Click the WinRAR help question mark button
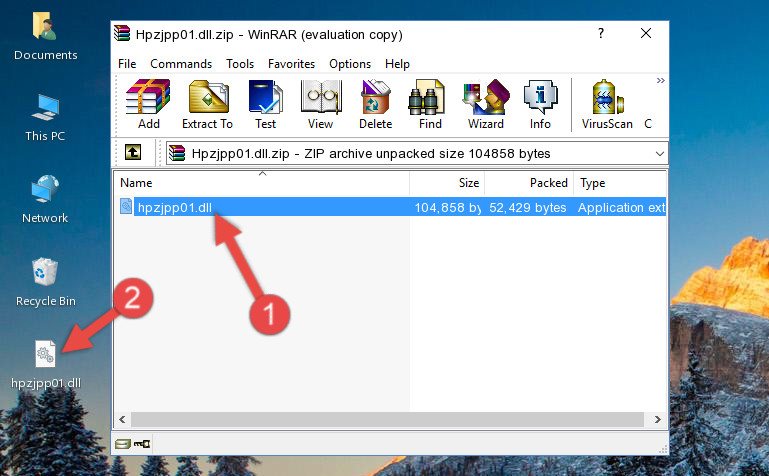 [x=601, y=33]
